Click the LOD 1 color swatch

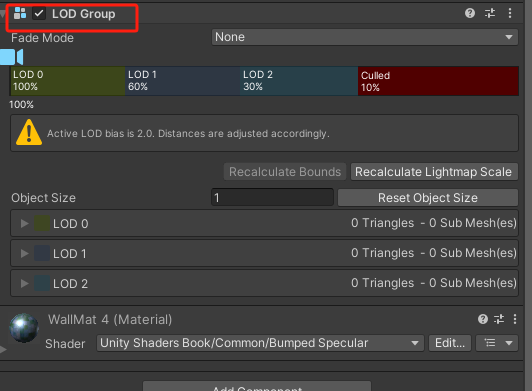[x=42, y=253]
